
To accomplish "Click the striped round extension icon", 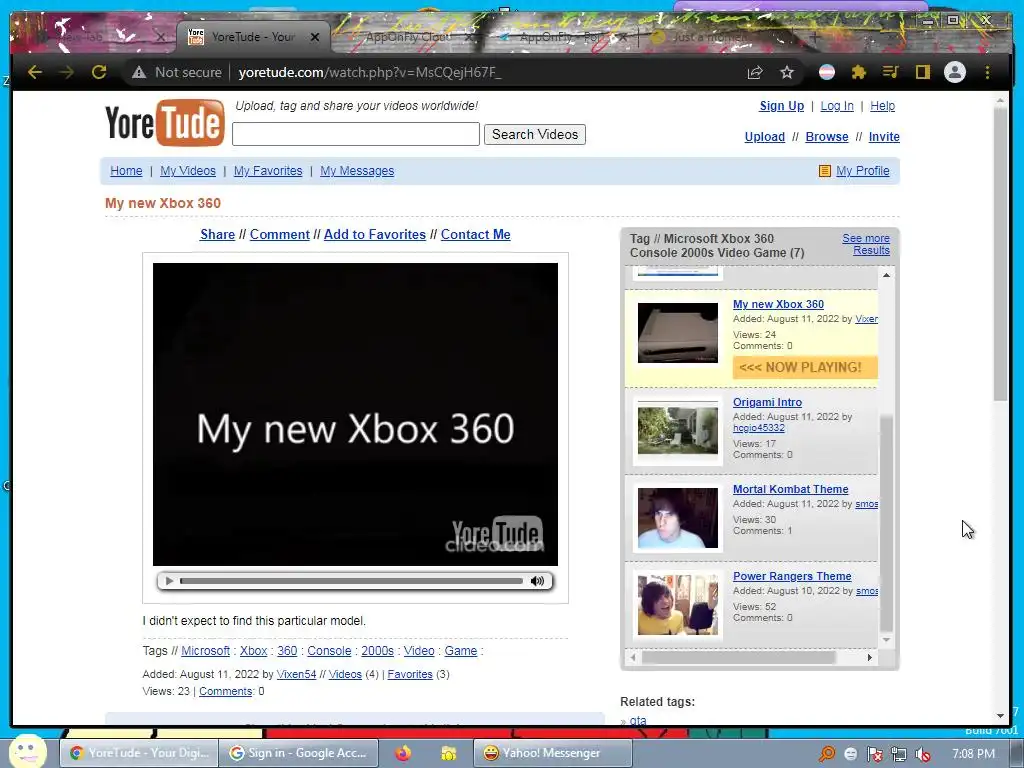I will click(x=827, y=72).
